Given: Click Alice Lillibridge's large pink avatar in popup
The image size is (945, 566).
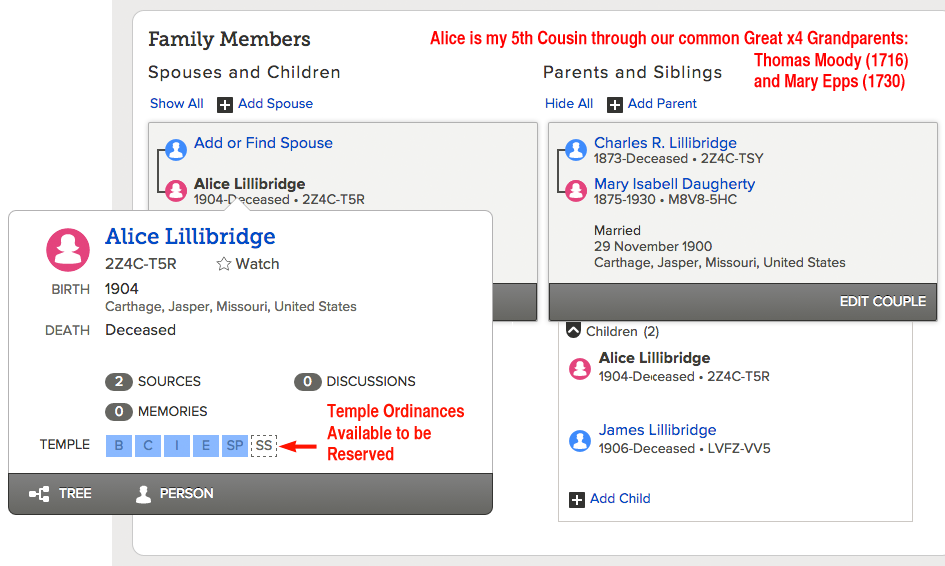Looking at the screenshot, I should (x=68, y=250).
